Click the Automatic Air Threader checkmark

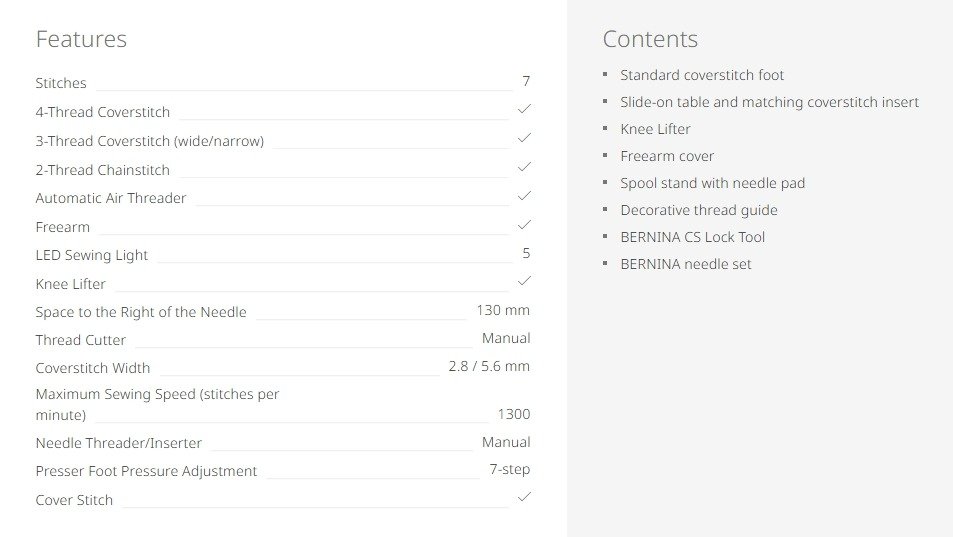[524, 196]
